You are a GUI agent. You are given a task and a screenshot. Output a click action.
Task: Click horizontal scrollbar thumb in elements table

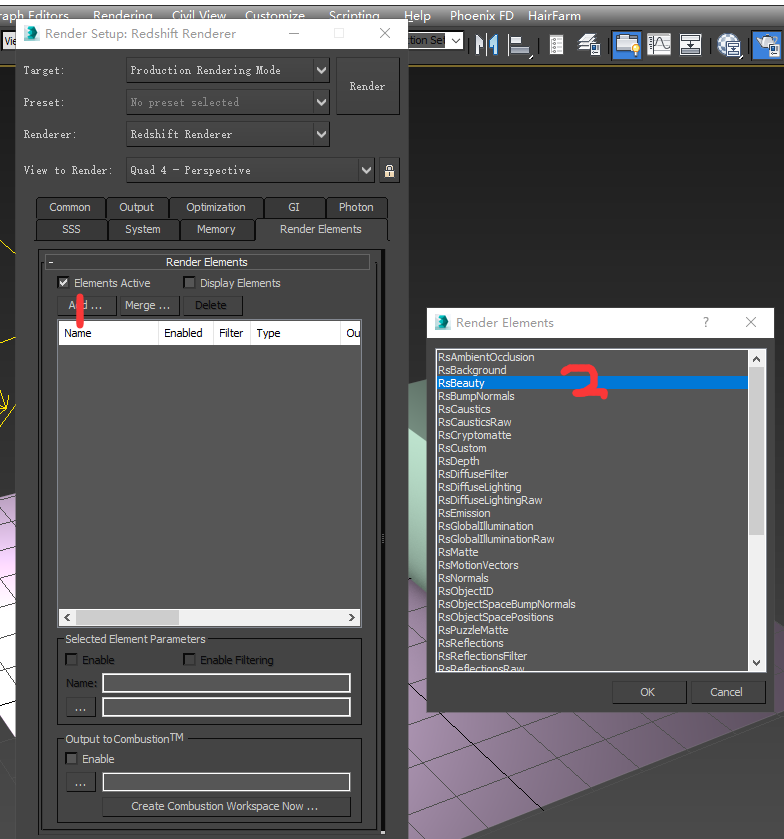pos(127,617)
